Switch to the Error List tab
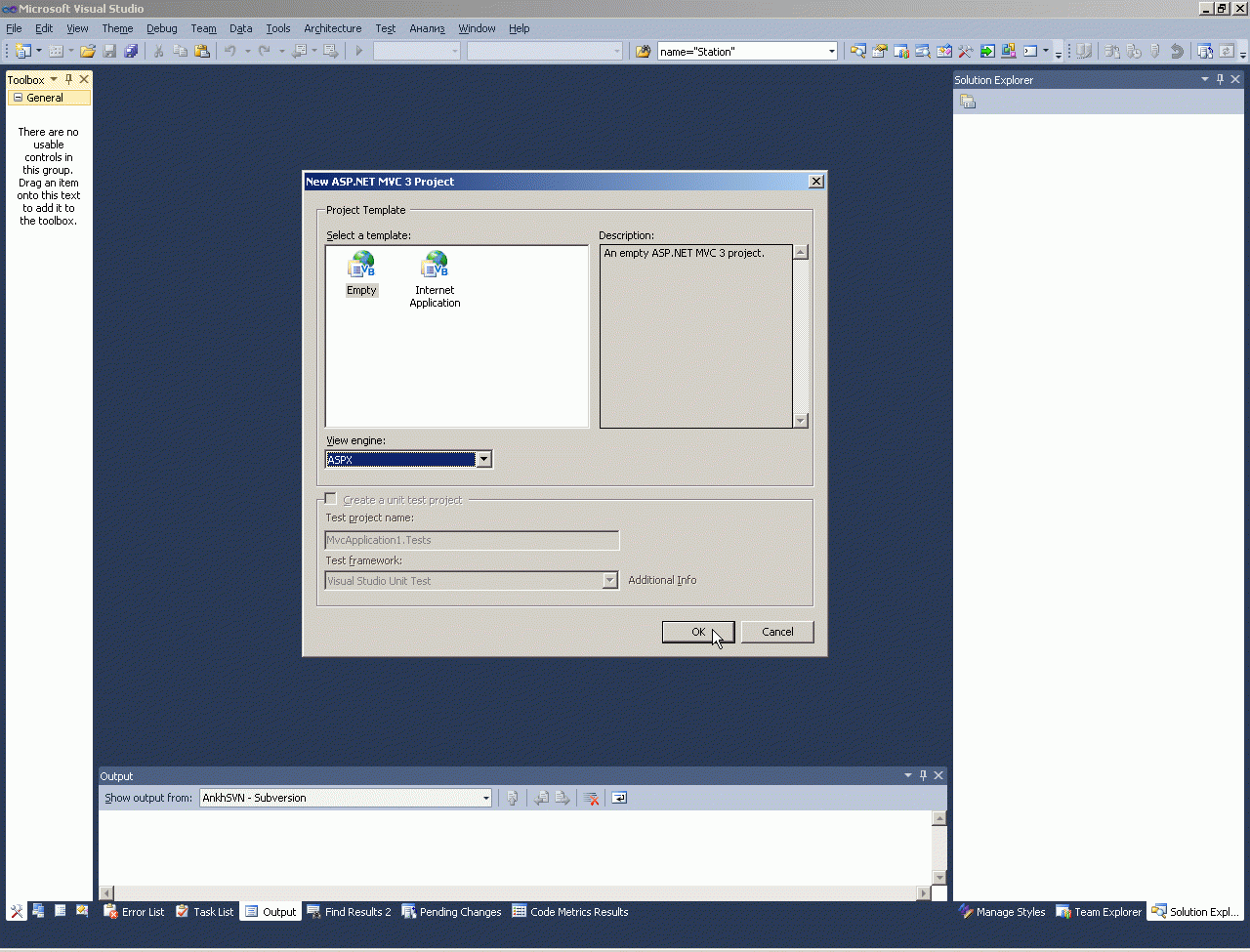This screenshot has width=1250, height=952. pyautogui.click(x=134, y=912)
